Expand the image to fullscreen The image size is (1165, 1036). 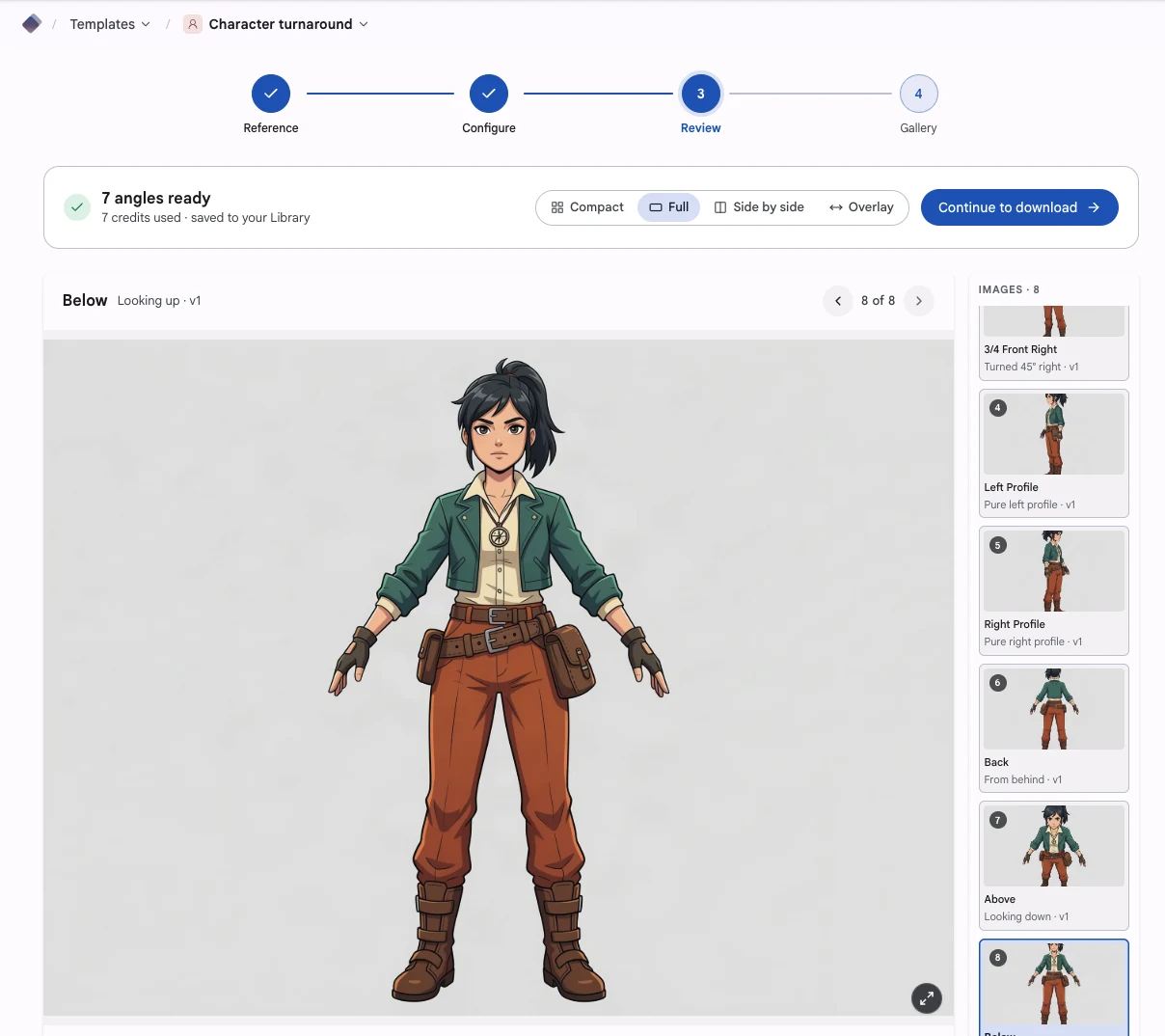(x=927, y=998)
